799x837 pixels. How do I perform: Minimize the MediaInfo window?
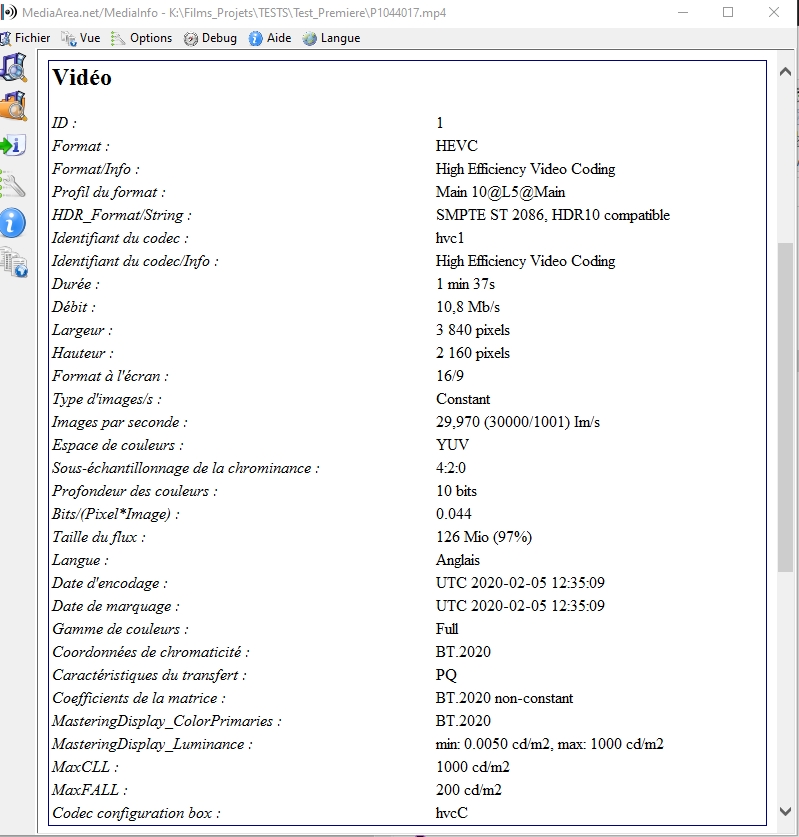pos(683,12)
